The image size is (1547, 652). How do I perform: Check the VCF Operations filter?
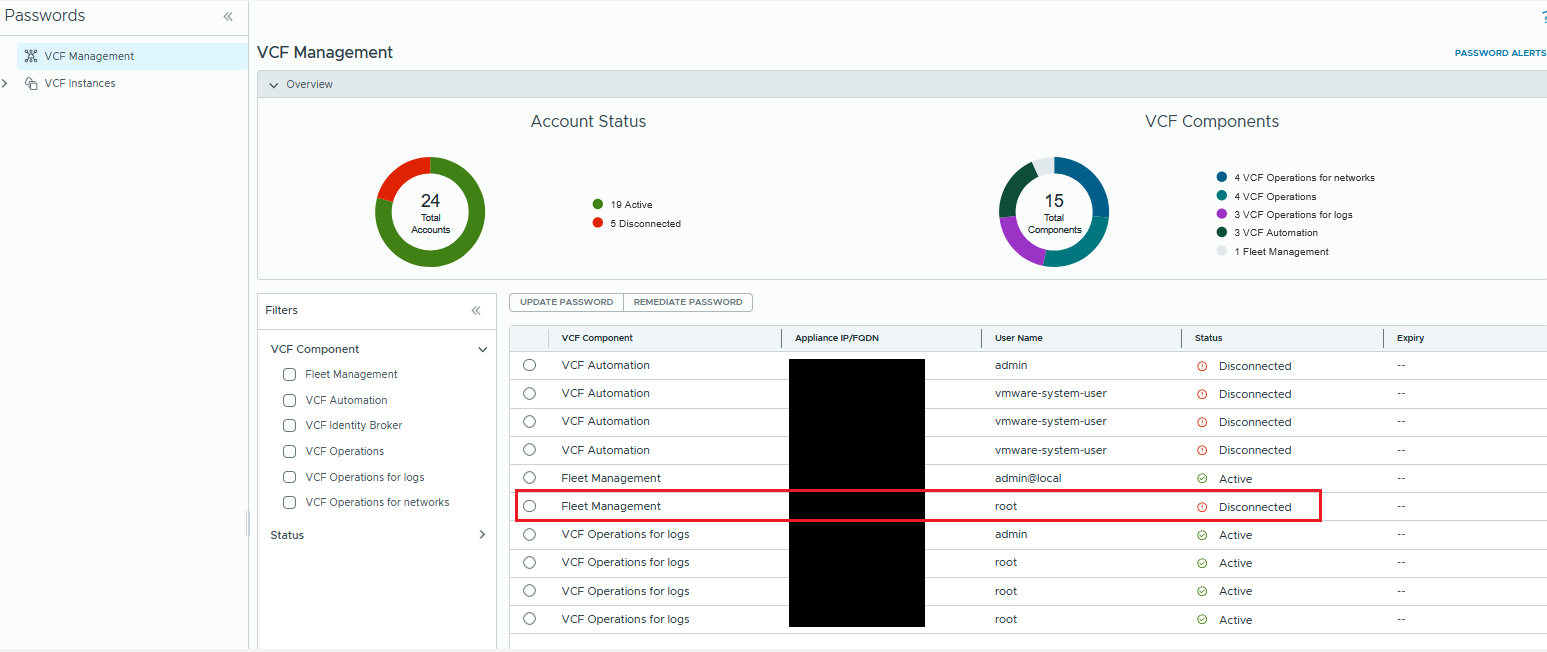(x=289, y=451)
